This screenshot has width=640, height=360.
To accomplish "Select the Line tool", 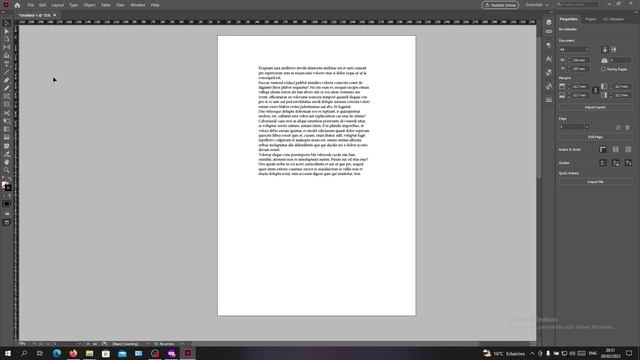I will click(x=7, y=72).
